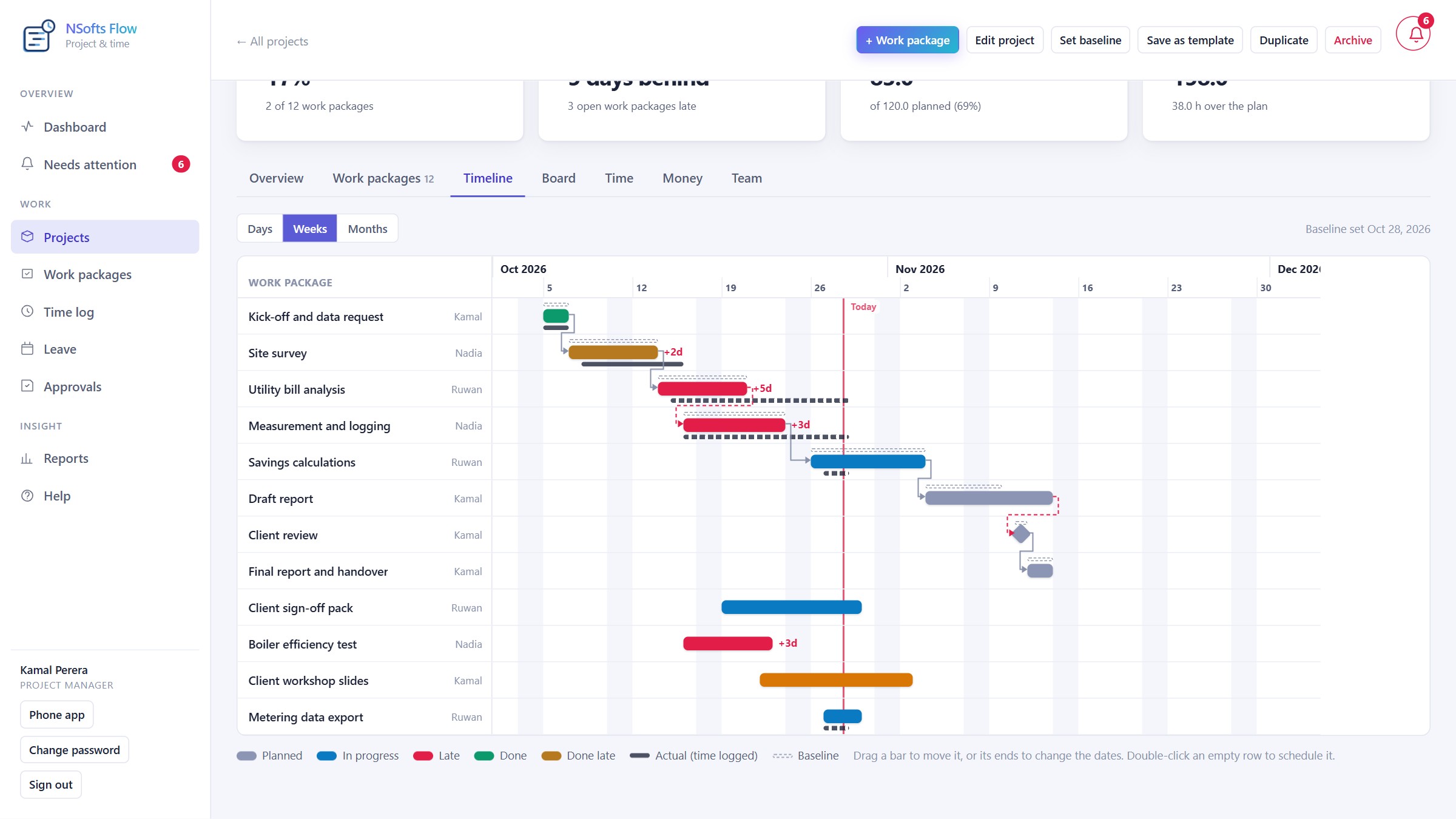
Task: Select the red Utility bill analysis bar
Action: coord(703,388)
